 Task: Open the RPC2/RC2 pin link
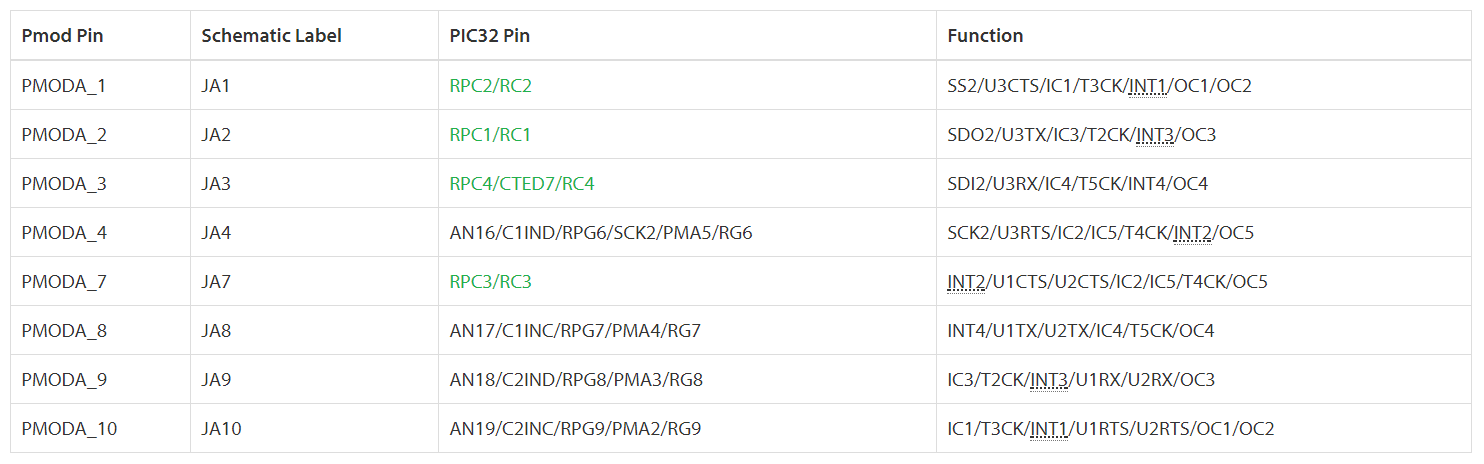[490, 86]
